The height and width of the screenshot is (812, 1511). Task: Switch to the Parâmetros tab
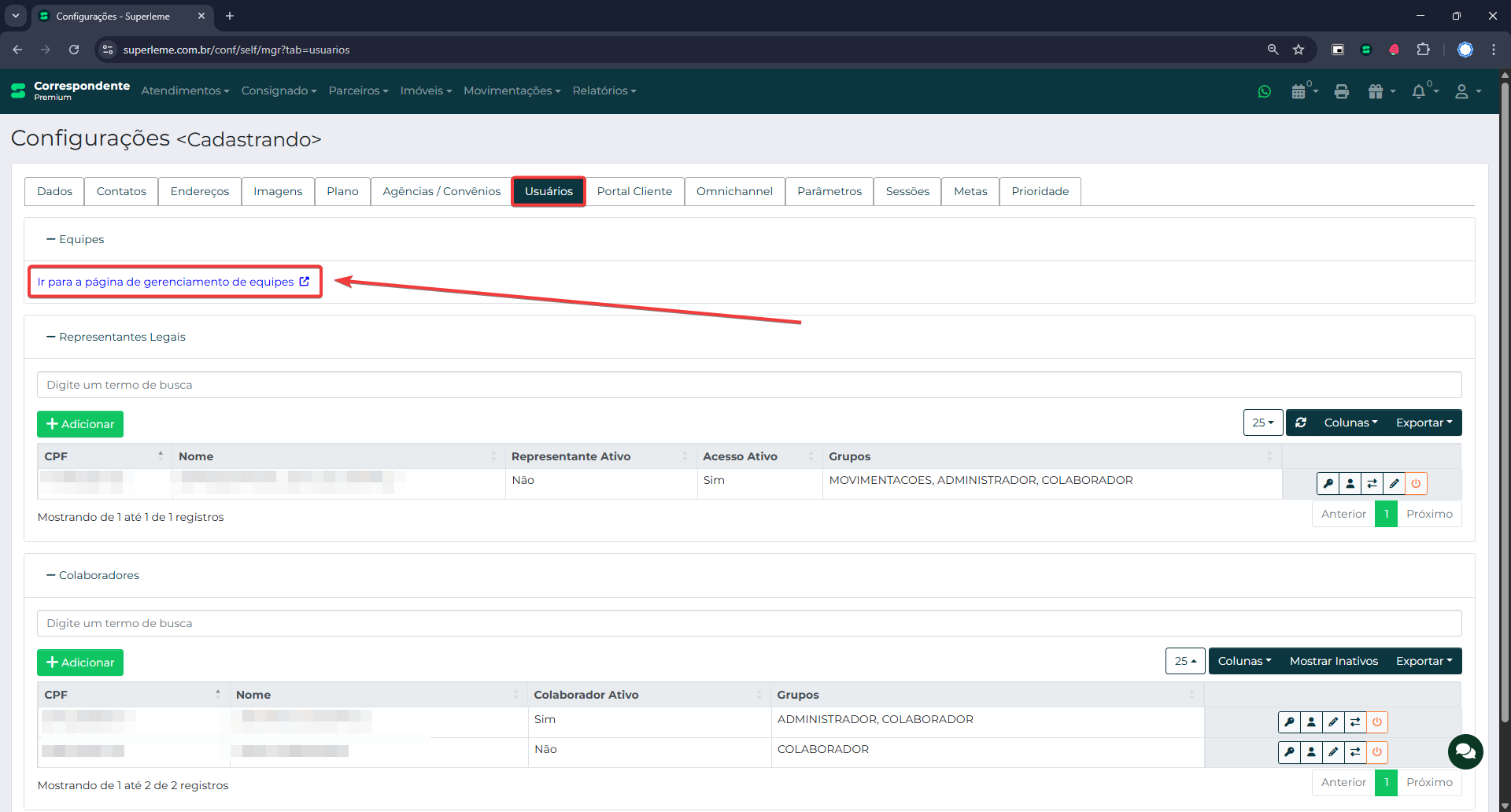(x=829, y=191)
